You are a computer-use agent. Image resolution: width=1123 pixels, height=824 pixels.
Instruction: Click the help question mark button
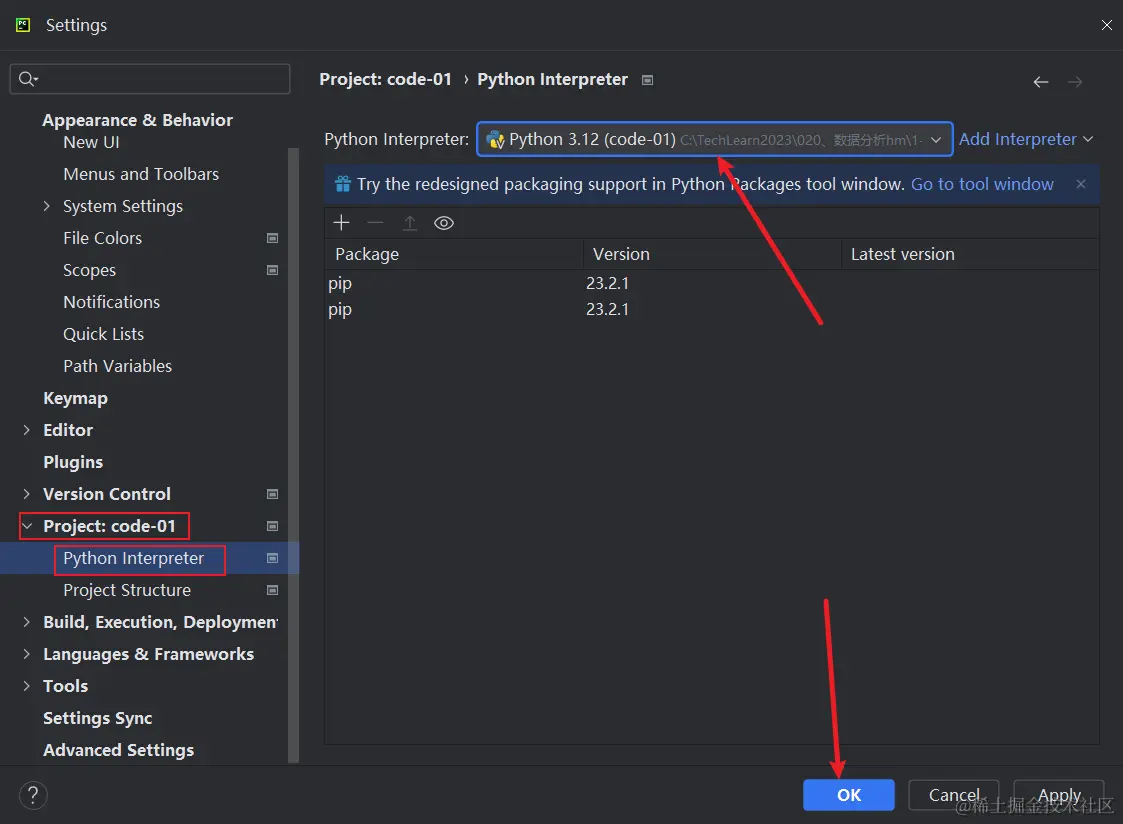(x=33, y=795)
